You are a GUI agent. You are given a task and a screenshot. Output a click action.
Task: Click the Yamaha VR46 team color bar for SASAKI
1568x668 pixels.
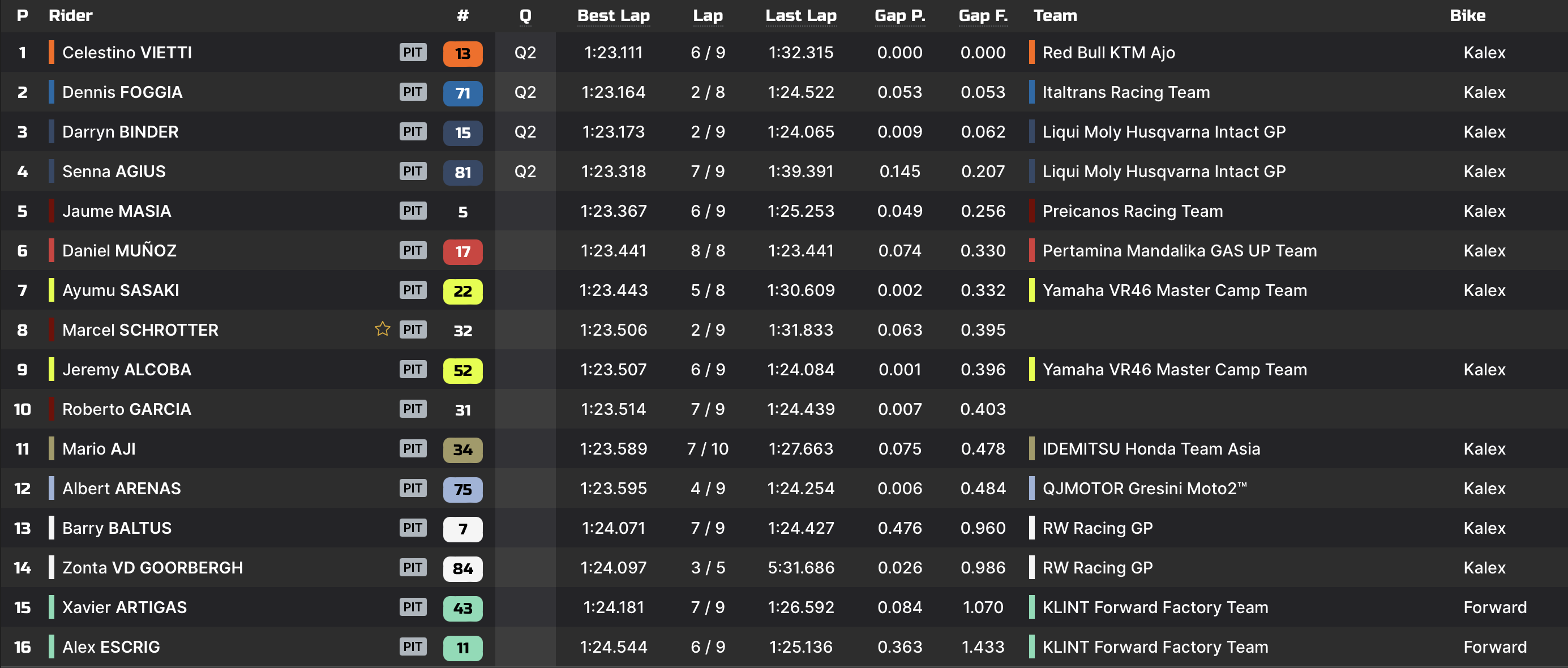pos(1032,290)
